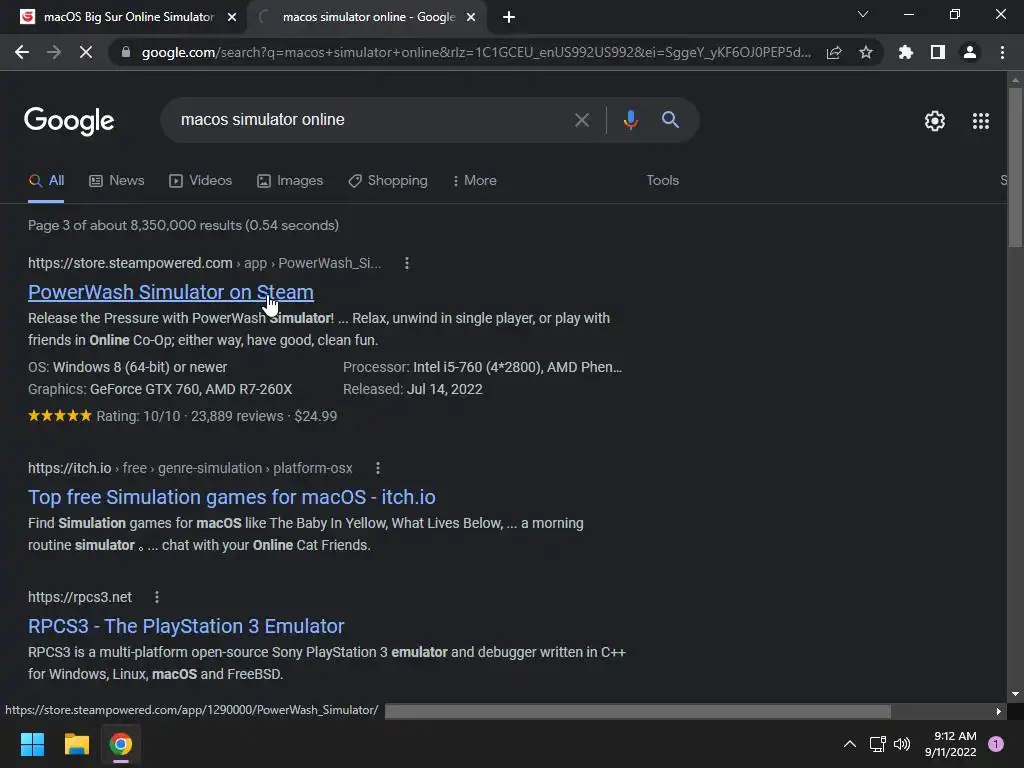The height and width of the screenshot is (768, 1024).
Task: Open File Explorer from the taskbar
Action: coord(76,744)
